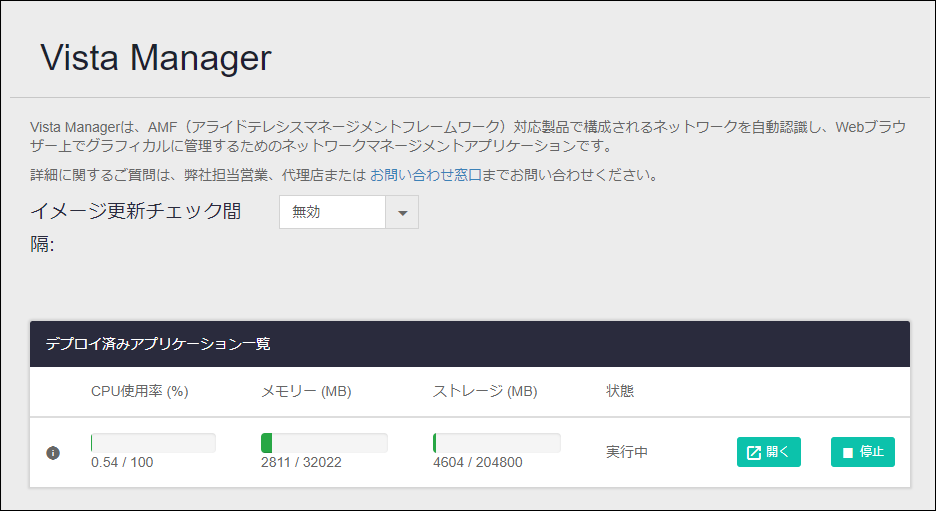Click the イメージ更新チェック間隔 label
The width and height of the screenshot is (936, 511).
(136, 227)
